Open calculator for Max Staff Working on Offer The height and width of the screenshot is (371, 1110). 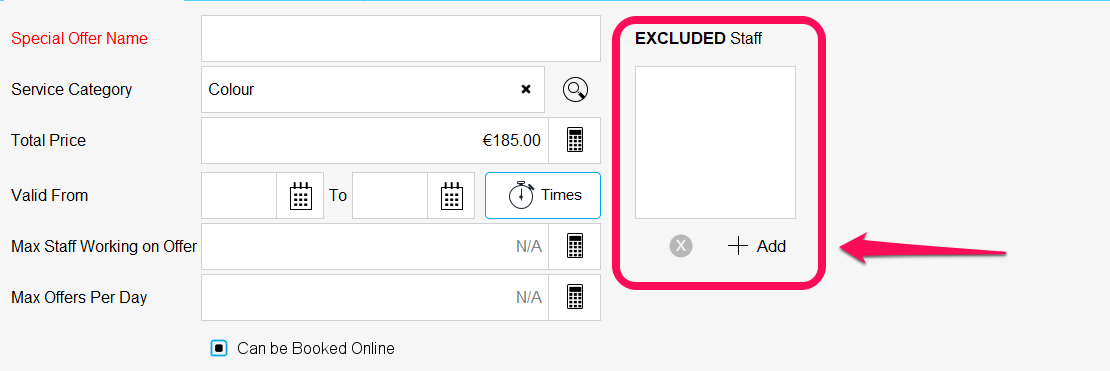(x=575, y=246)
